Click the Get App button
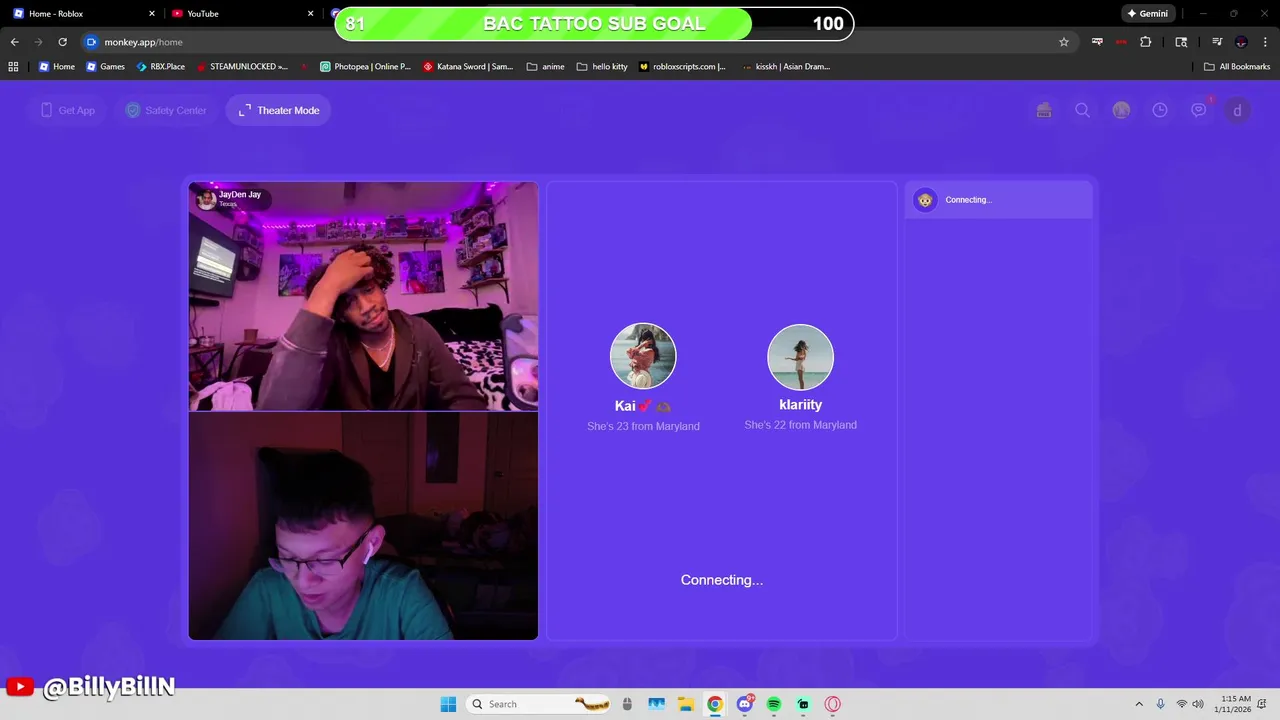This screenshot has height=720, width=1280. [67, 110]
